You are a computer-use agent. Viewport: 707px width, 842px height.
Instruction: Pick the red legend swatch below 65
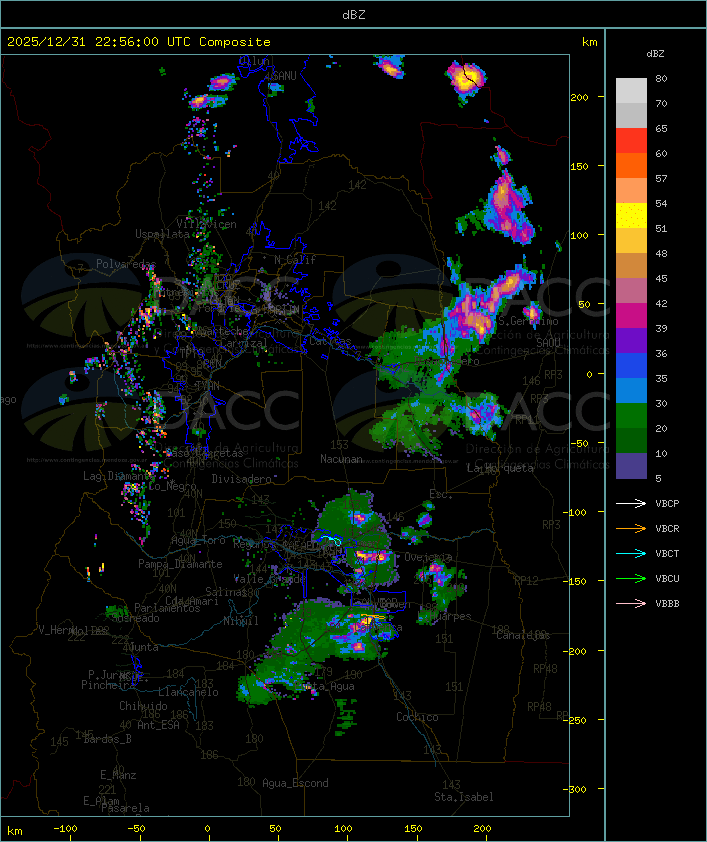631,141
